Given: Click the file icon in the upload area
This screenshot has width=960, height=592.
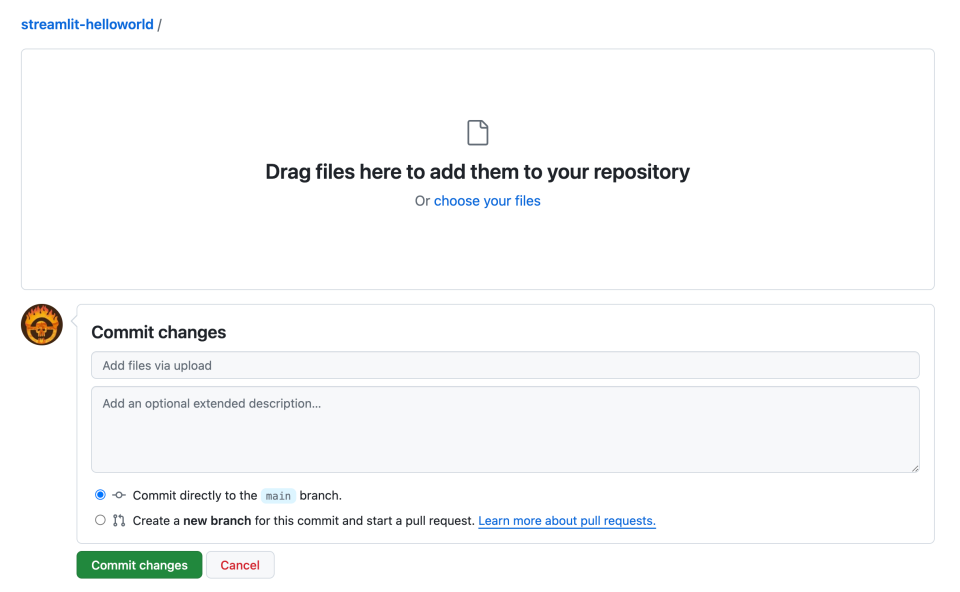Looking at the screenshot, I should pos(478,133).
